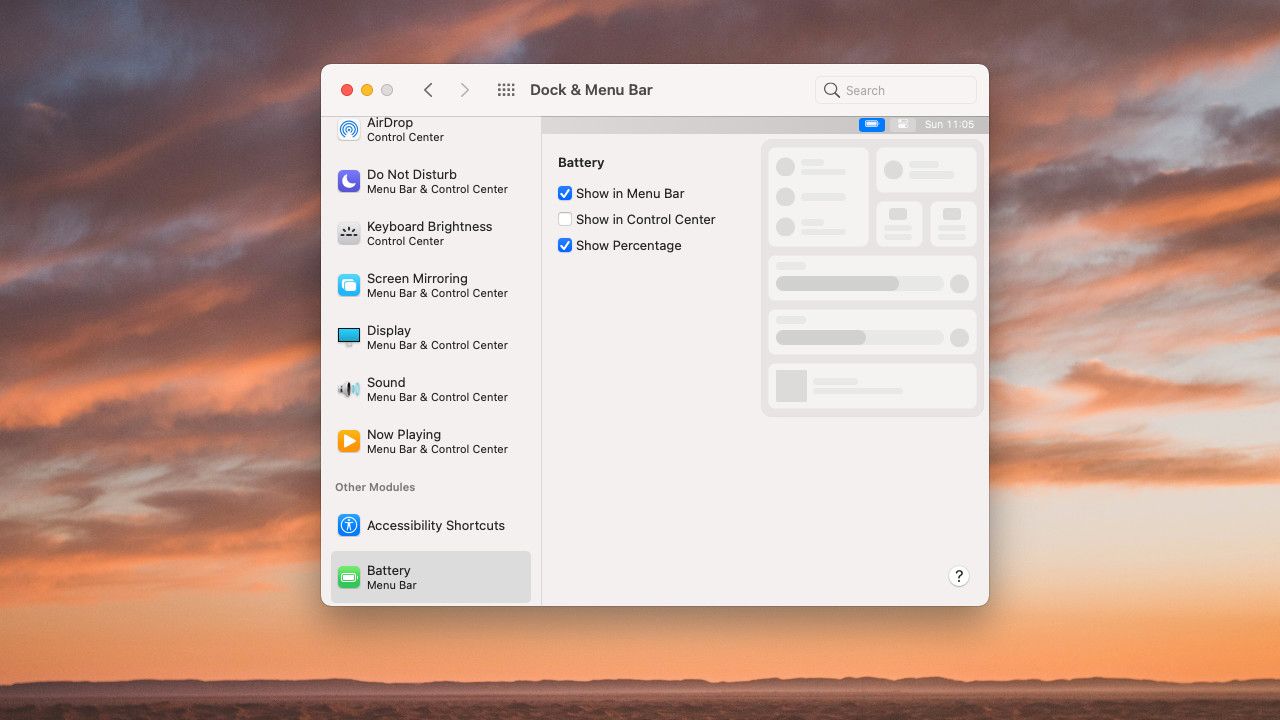Open help with the question mark button
This screenshot has width=1280, height=720.
(959, 576)
